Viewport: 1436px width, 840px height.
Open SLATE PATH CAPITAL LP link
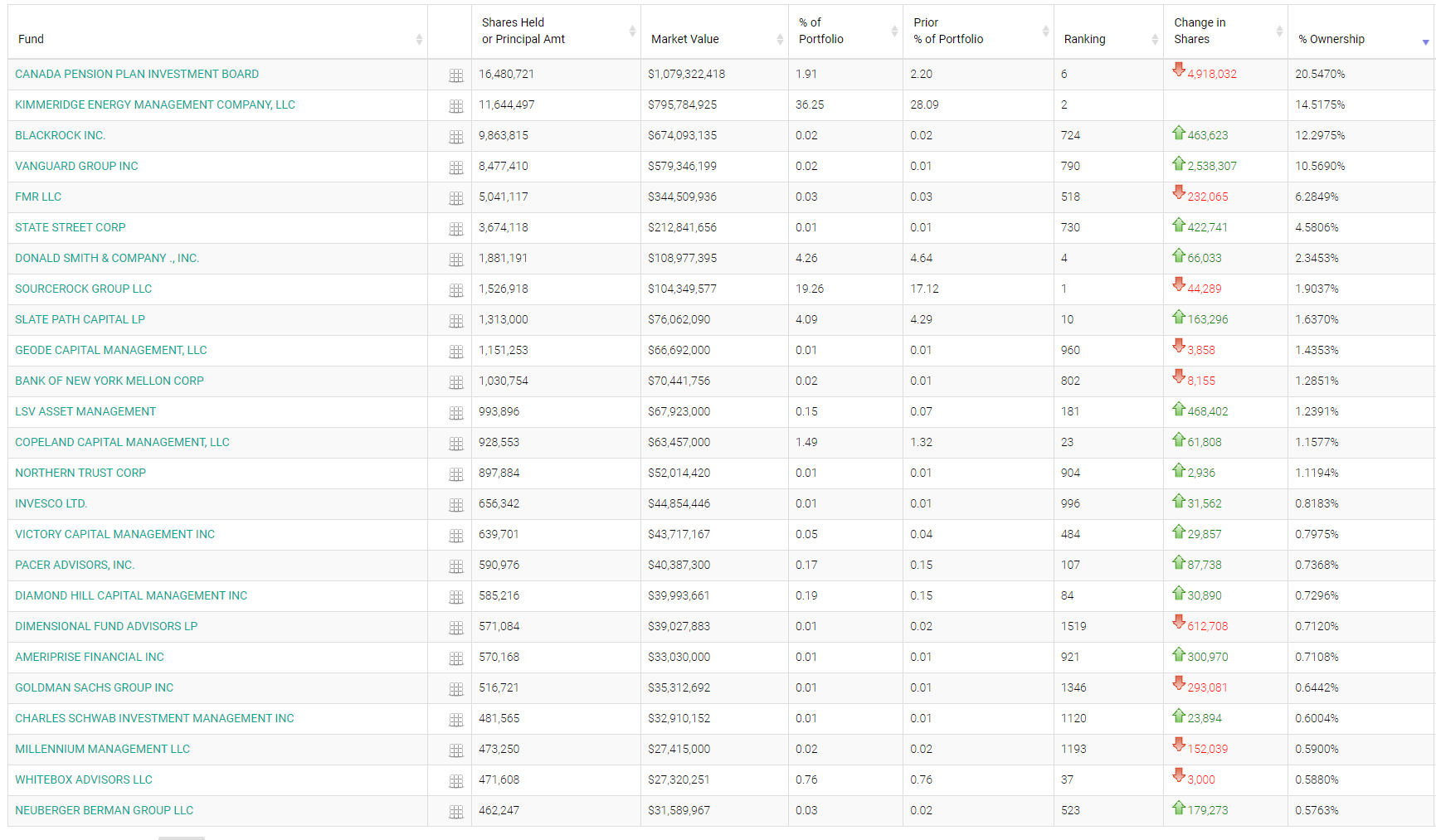tap(80, 319)
